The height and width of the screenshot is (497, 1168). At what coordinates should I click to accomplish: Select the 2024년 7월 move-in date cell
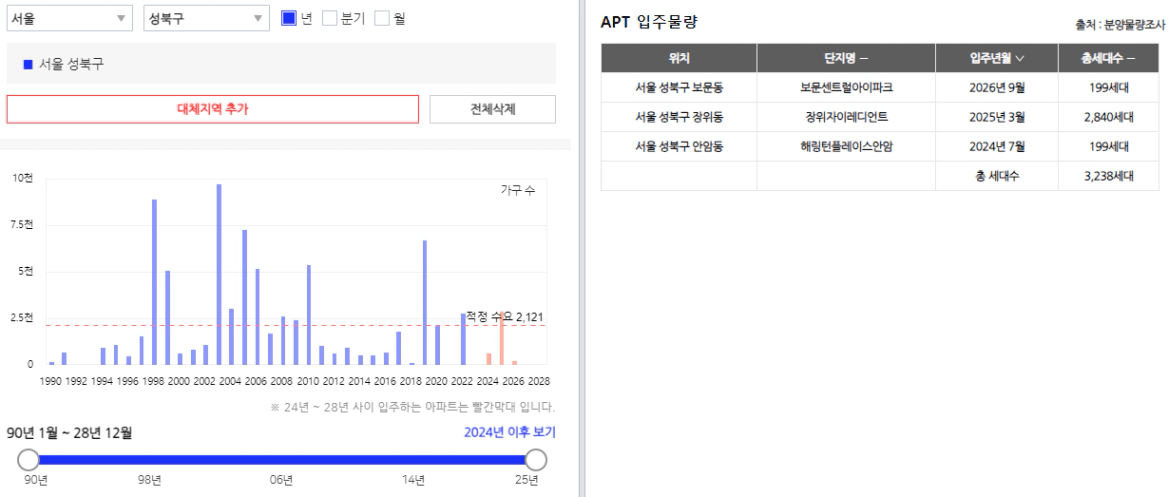coord(997,147)
